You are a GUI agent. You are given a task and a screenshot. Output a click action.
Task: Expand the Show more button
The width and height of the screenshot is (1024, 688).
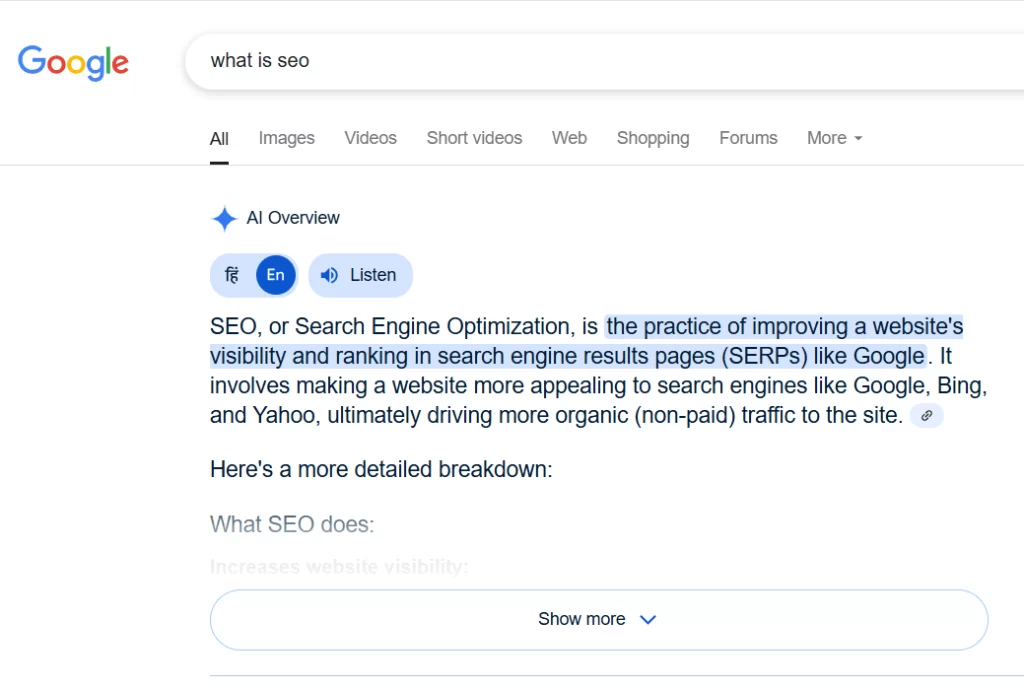[x=599, y=619]
